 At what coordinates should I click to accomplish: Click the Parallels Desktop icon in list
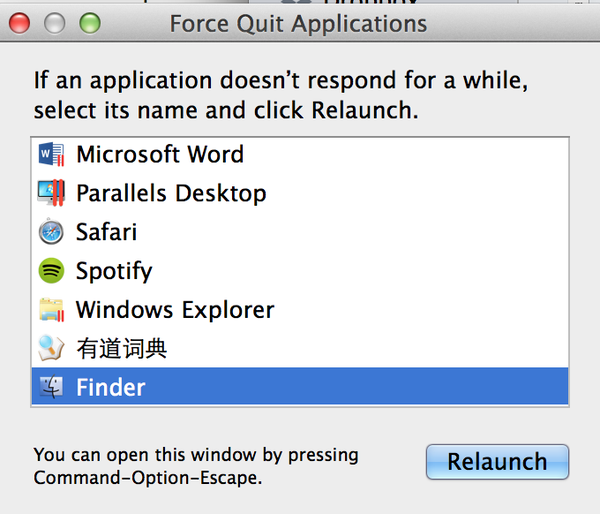[51, 193]
